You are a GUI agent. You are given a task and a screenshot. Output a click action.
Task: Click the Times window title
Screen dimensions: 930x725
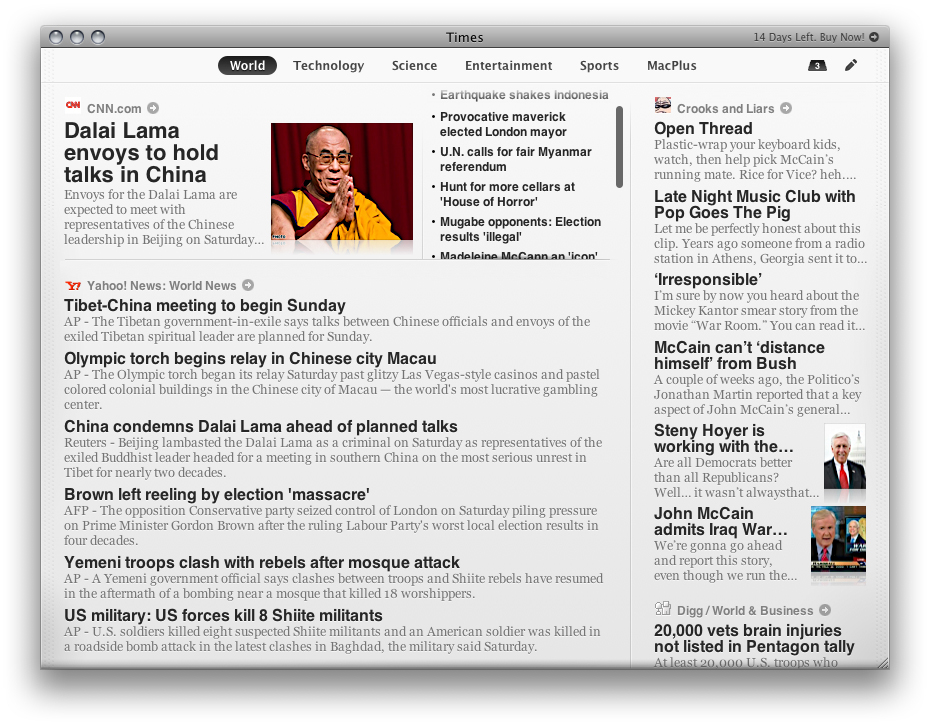coord(464,37)
